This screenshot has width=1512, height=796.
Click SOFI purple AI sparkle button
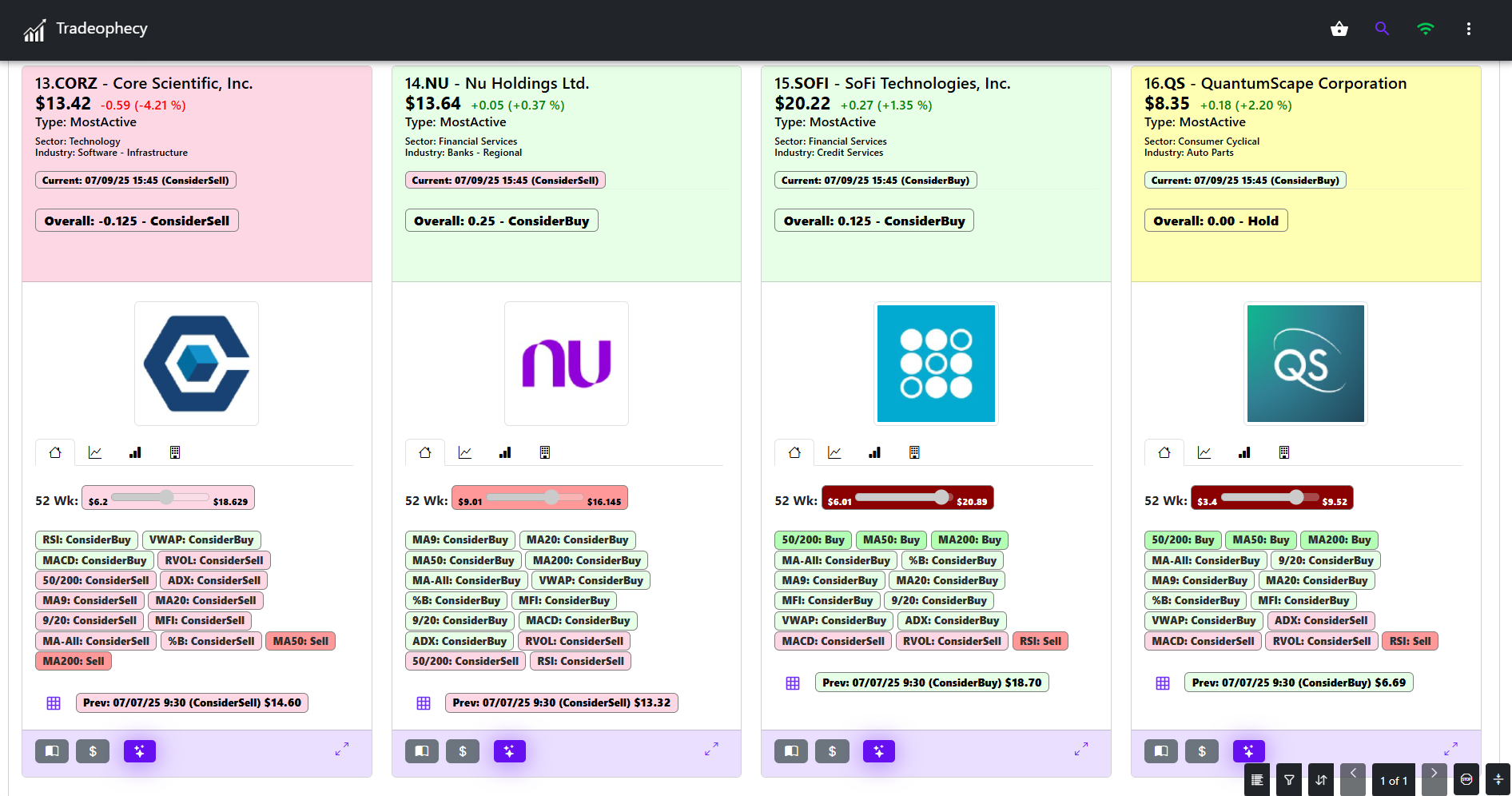pyautogui.click(x=879, y=751)
